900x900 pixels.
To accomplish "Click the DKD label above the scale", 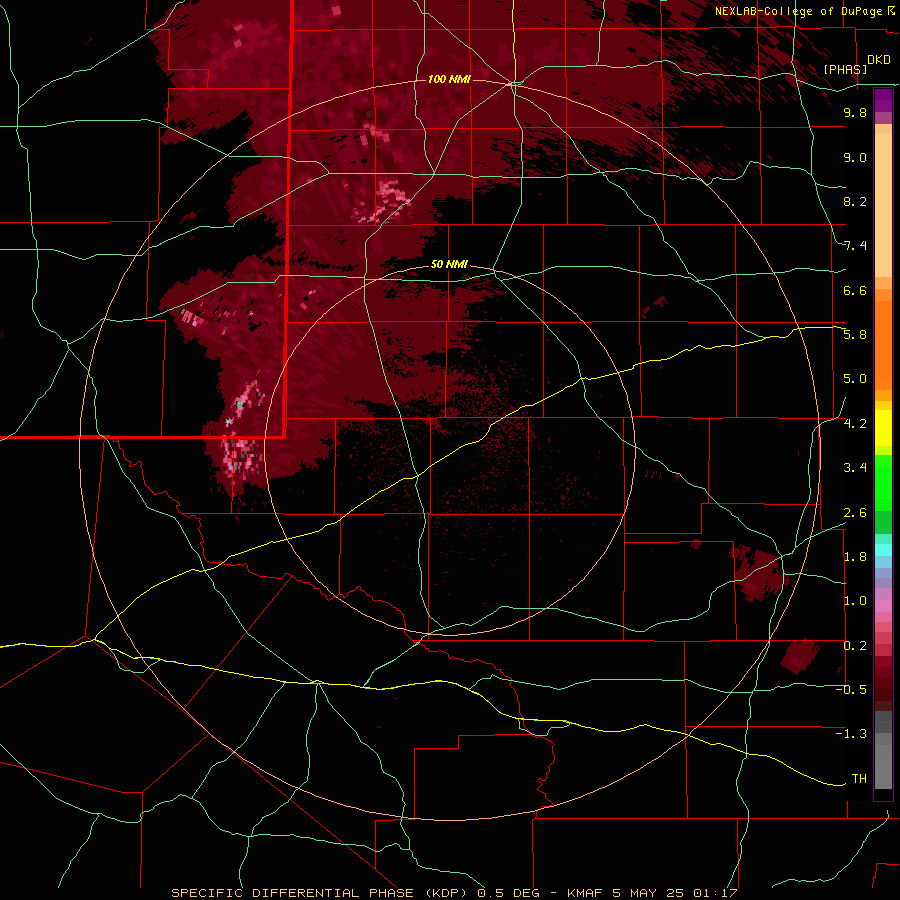I will tap(879, 60).
